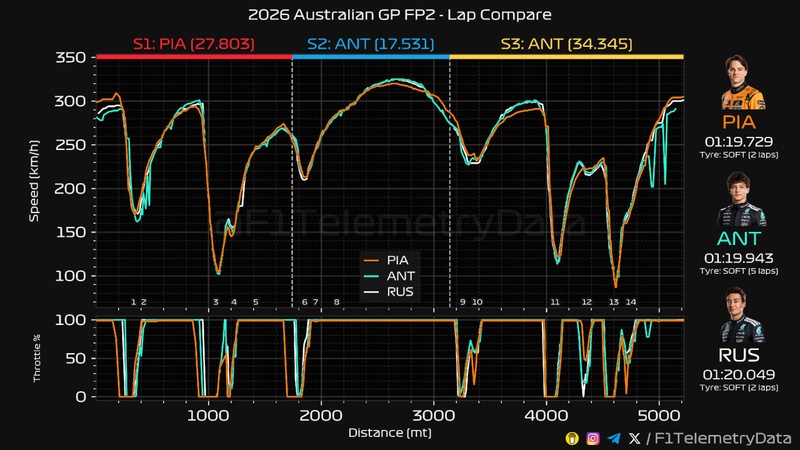Screen dimensions: 800x450
Task: Click the S1: PIA (27.803) heading
Action: coord(194,44)
